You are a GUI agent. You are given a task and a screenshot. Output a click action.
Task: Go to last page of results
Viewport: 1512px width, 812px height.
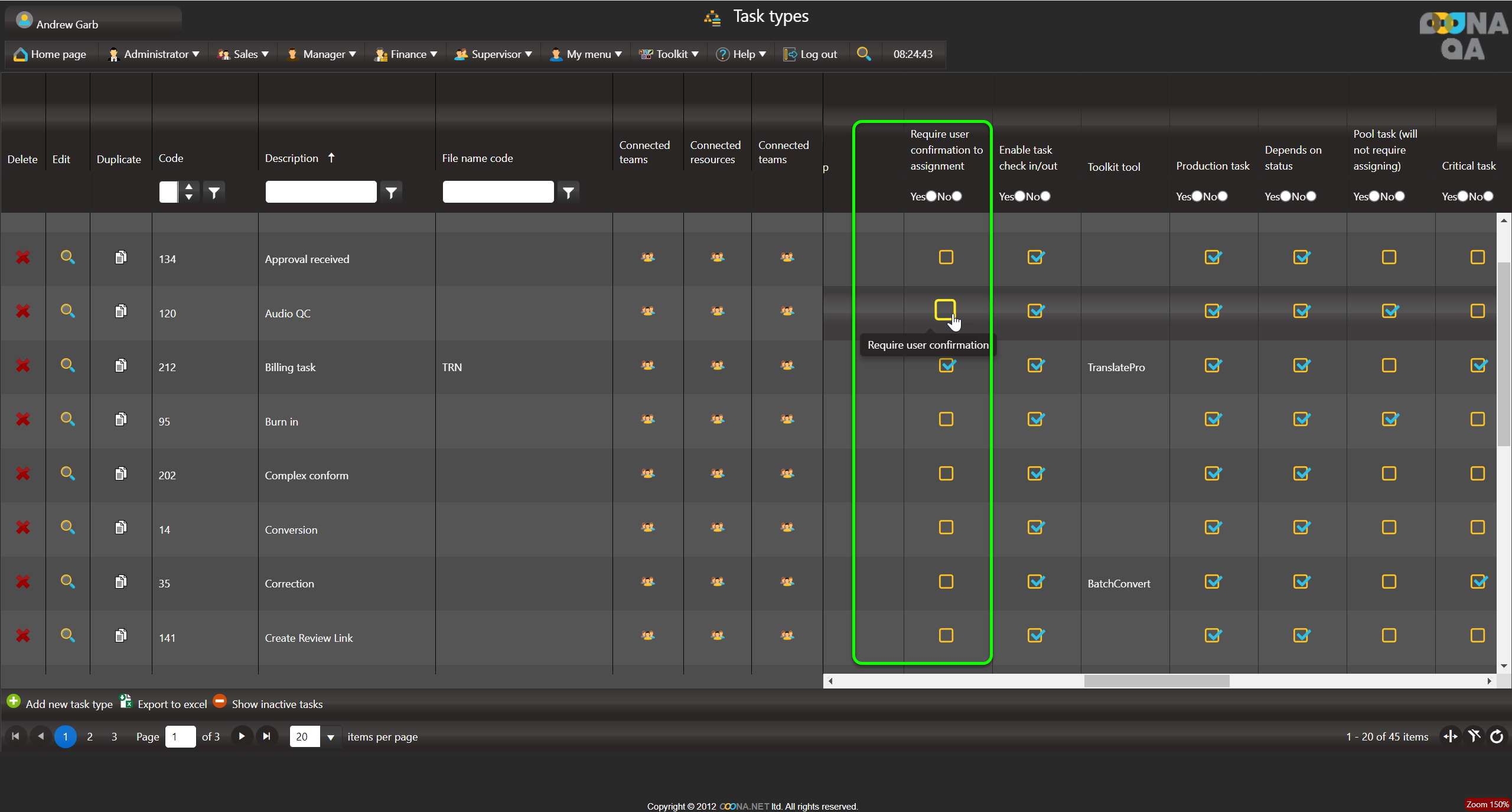pyautogui.click(x=266, y=736)
